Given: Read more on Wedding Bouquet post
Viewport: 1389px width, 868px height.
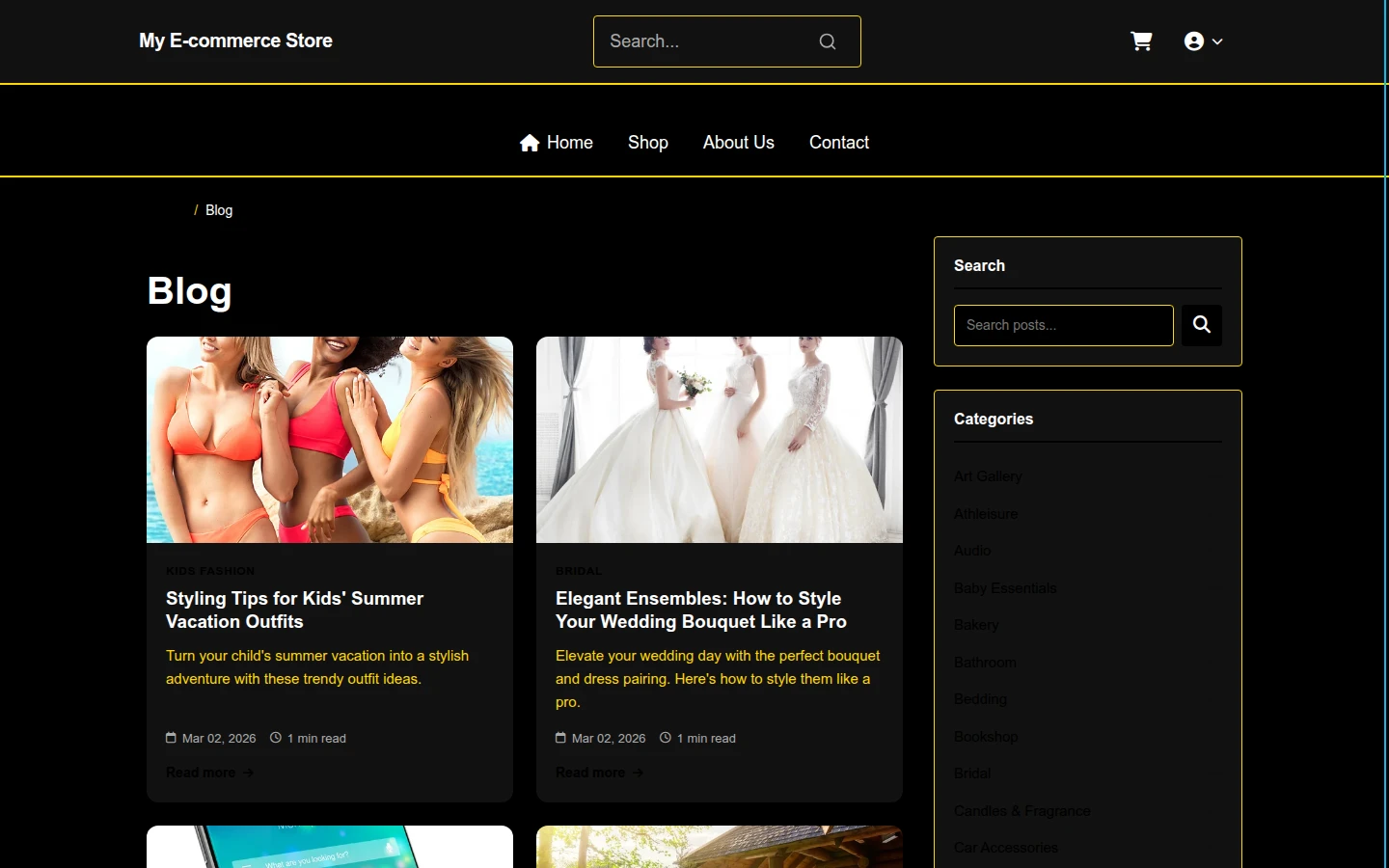Looking at the screenshot, I should 599,773.
